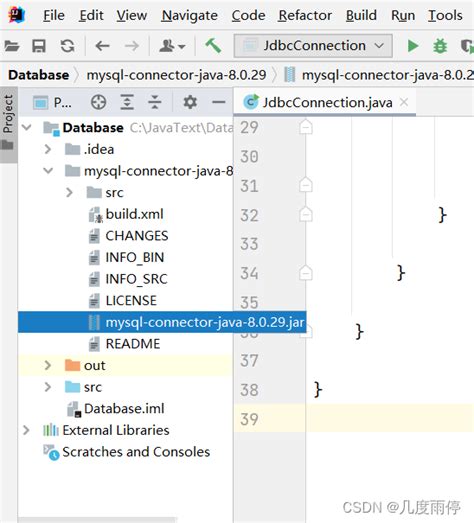Open the Run menu
The image size is (474, 523).
pos(403,15)
